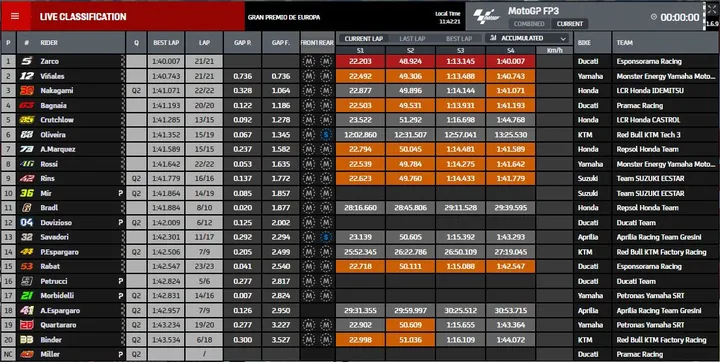The image size is (720, 362).
Task: Click the session timer clock icon
Action: tap(654, 17)
